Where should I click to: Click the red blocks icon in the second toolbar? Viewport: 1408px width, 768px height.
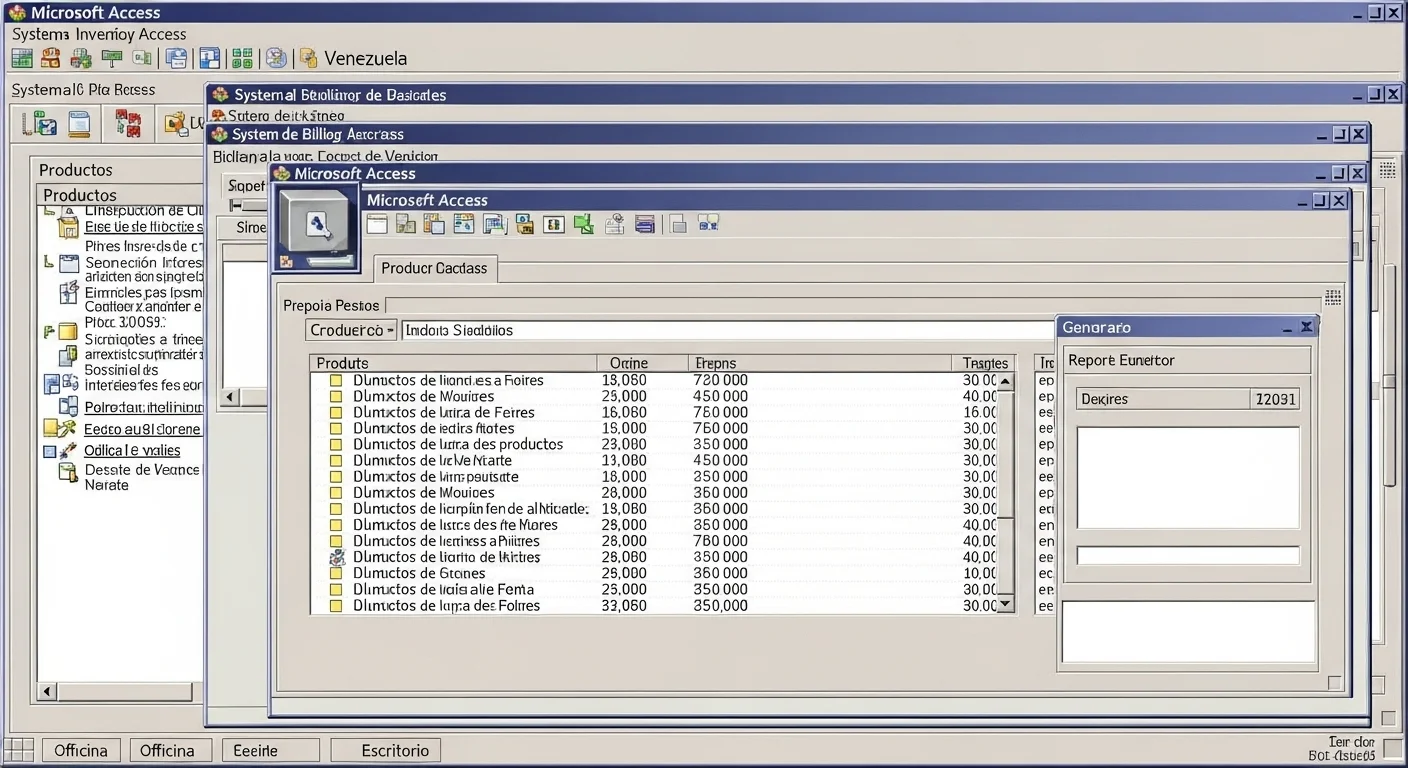click(x=128, y=124)
